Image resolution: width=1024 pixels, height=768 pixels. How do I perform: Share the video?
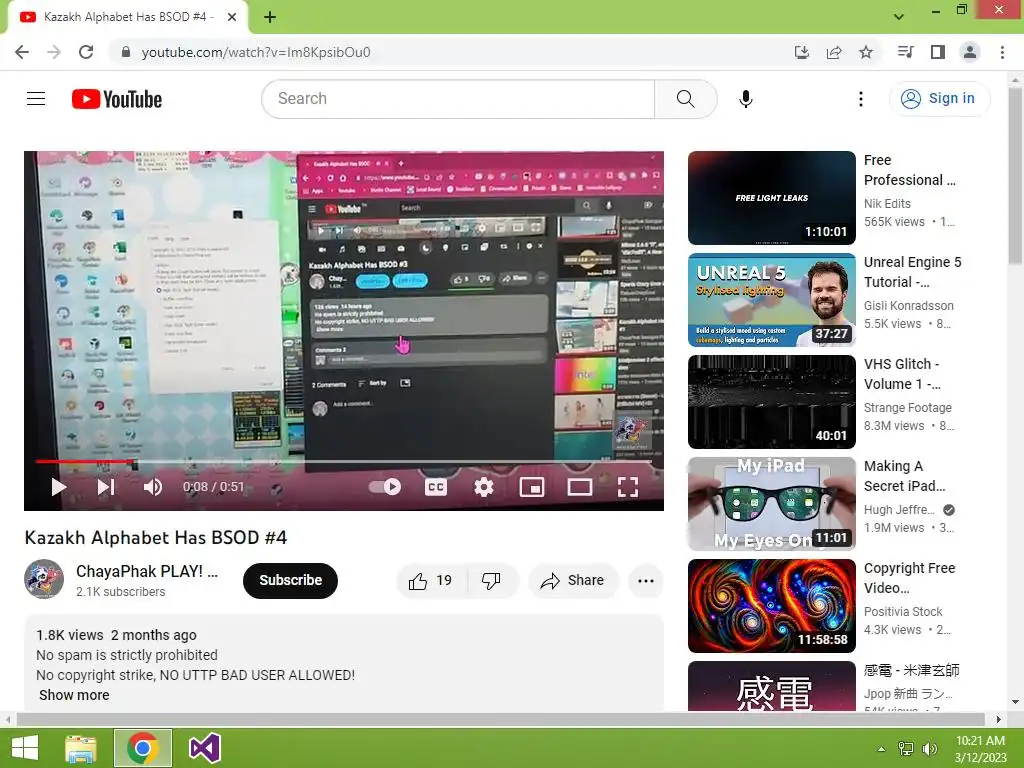point(573,581)
